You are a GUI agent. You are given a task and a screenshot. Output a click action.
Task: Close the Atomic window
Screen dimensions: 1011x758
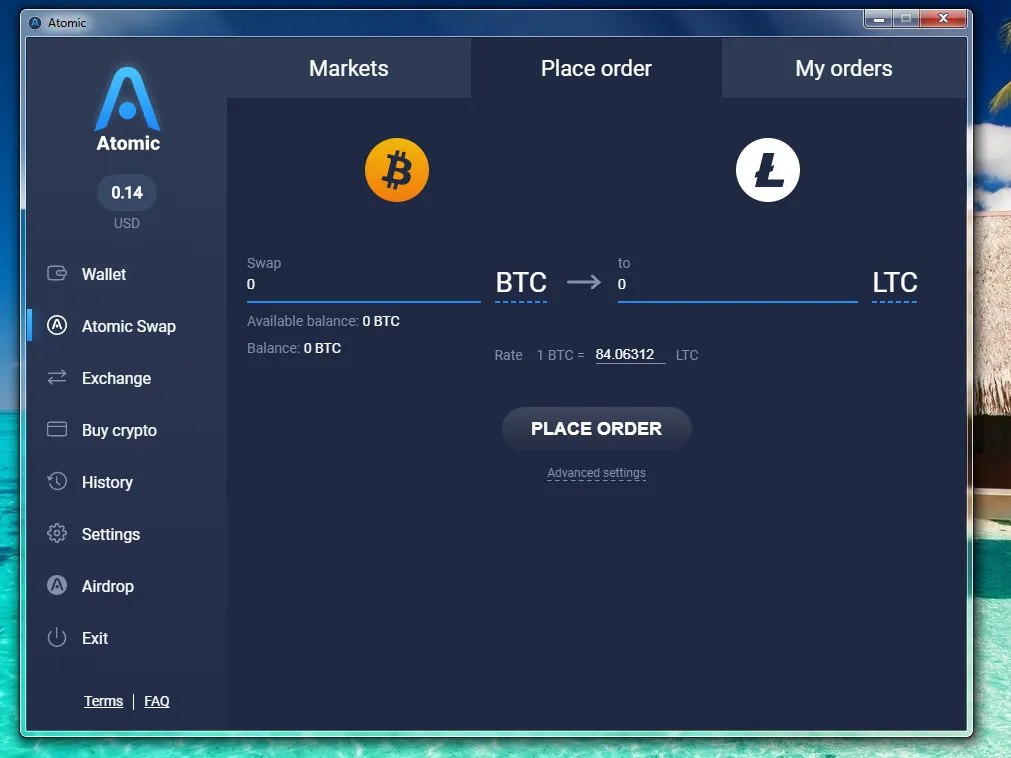tap(943, 19)
